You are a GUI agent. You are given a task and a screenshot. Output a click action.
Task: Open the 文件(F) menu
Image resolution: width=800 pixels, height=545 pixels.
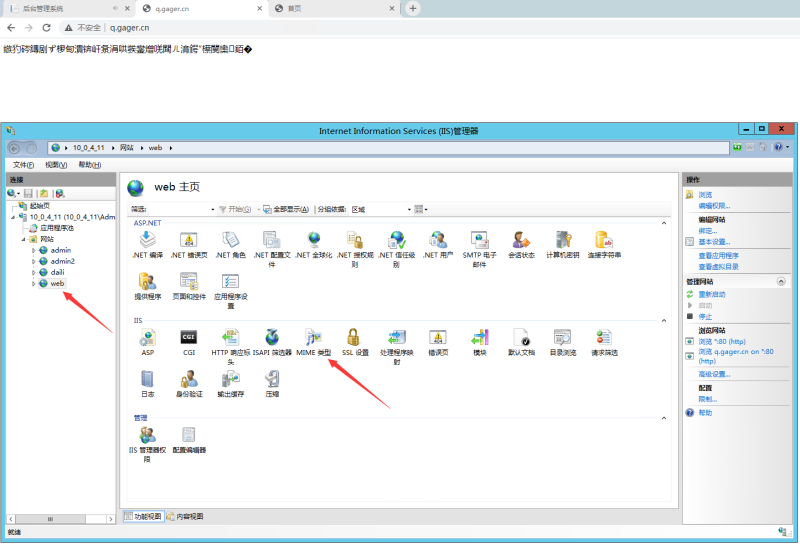(23, 165)
